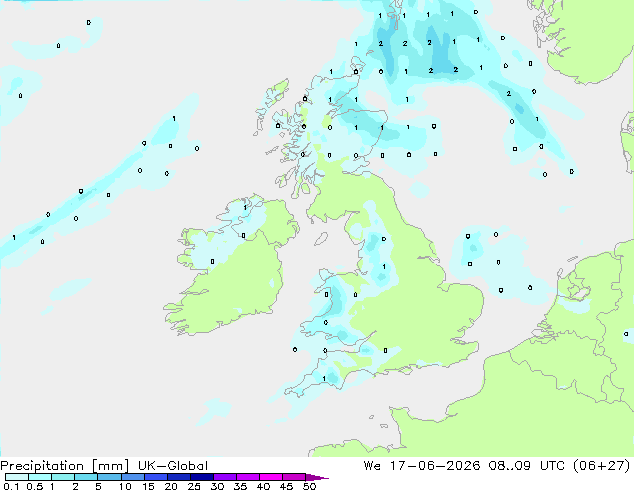634x490 pixels.
Task: Select the 2–5 mm legend color box
Action: coord(86,477)
